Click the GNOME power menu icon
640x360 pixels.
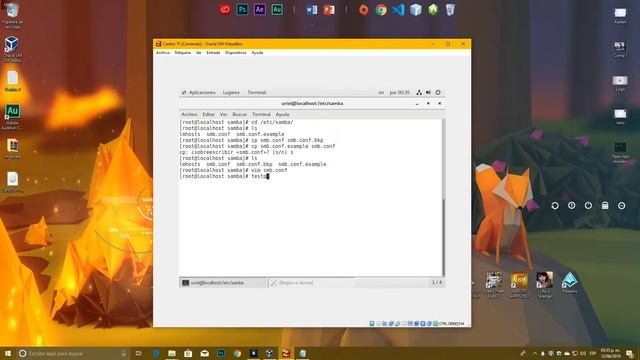tap(438, 93)
